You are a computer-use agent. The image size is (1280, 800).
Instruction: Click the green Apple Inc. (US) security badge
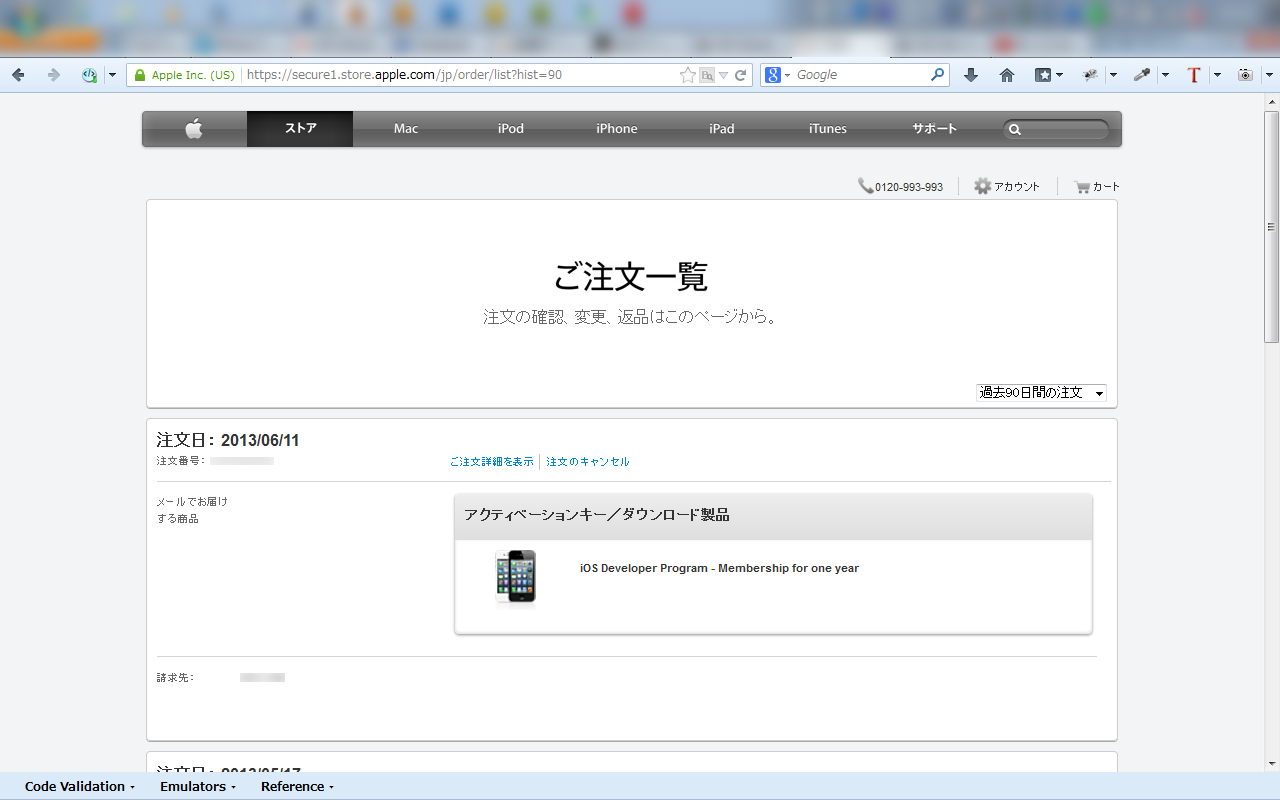[184, 75]
